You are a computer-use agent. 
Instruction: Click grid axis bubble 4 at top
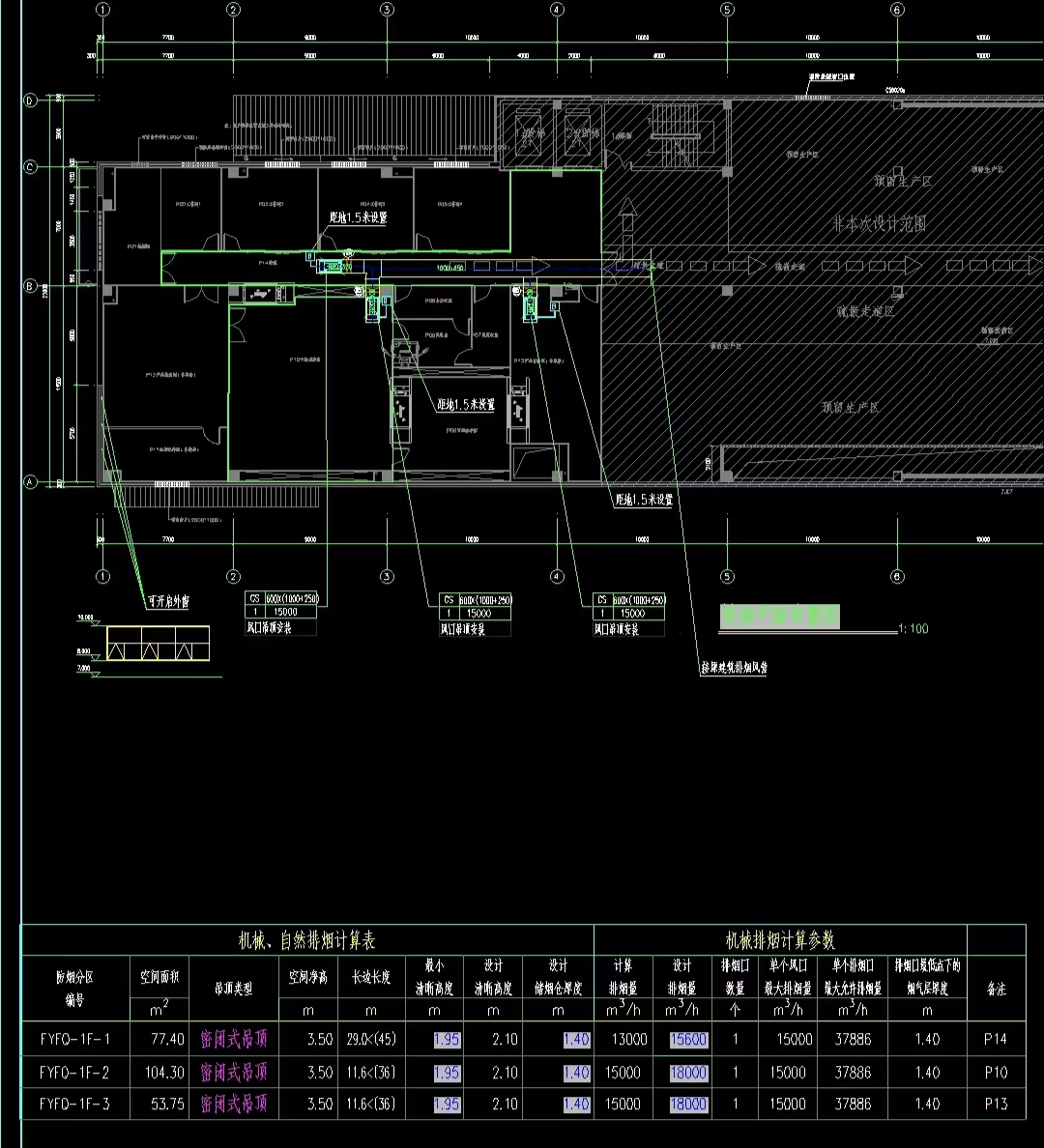557,10
